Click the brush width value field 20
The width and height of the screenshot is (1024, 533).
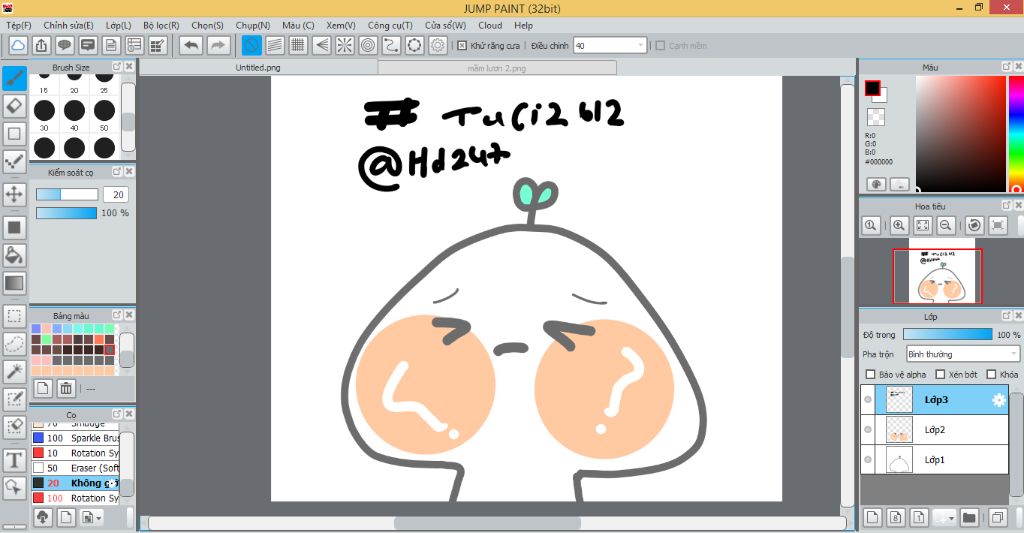click(x=118, y=195)
